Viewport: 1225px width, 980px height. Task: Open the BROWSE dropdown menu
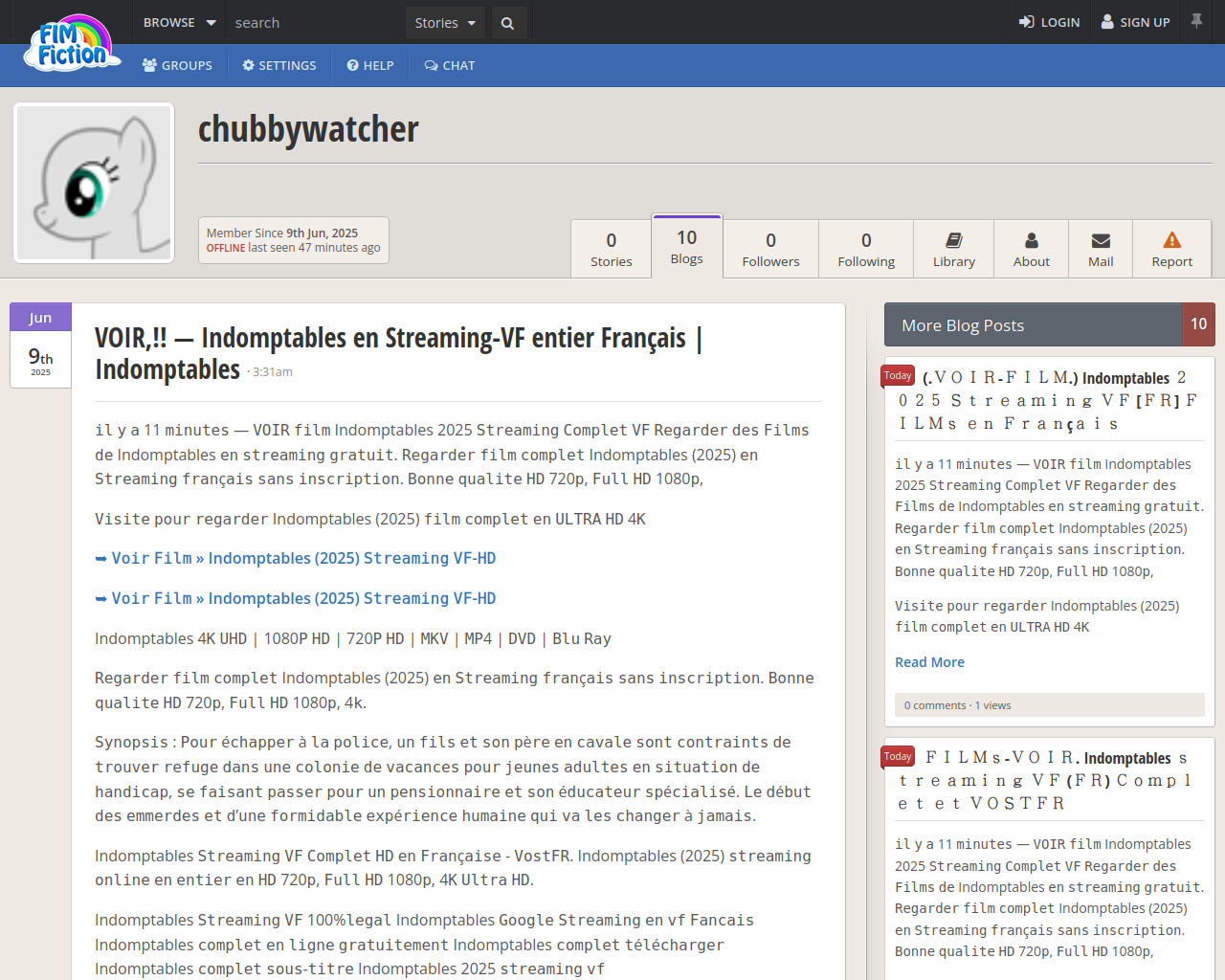[180, 22]
